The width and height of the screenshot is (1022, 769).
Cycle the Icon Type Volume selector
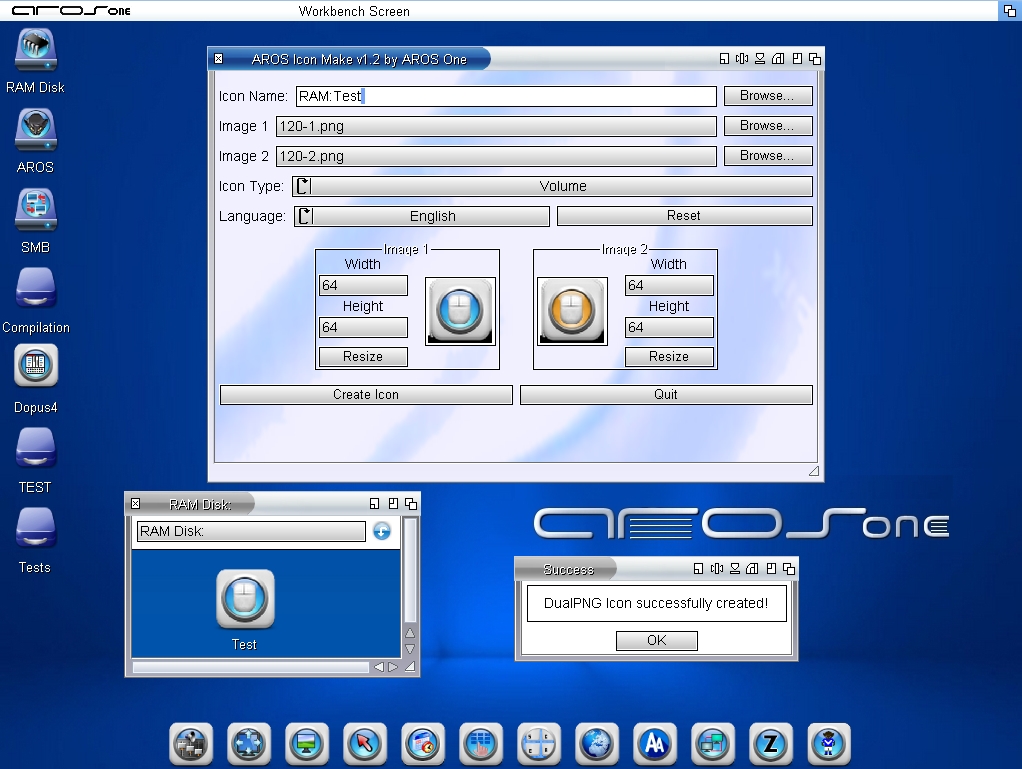(552, 186)
